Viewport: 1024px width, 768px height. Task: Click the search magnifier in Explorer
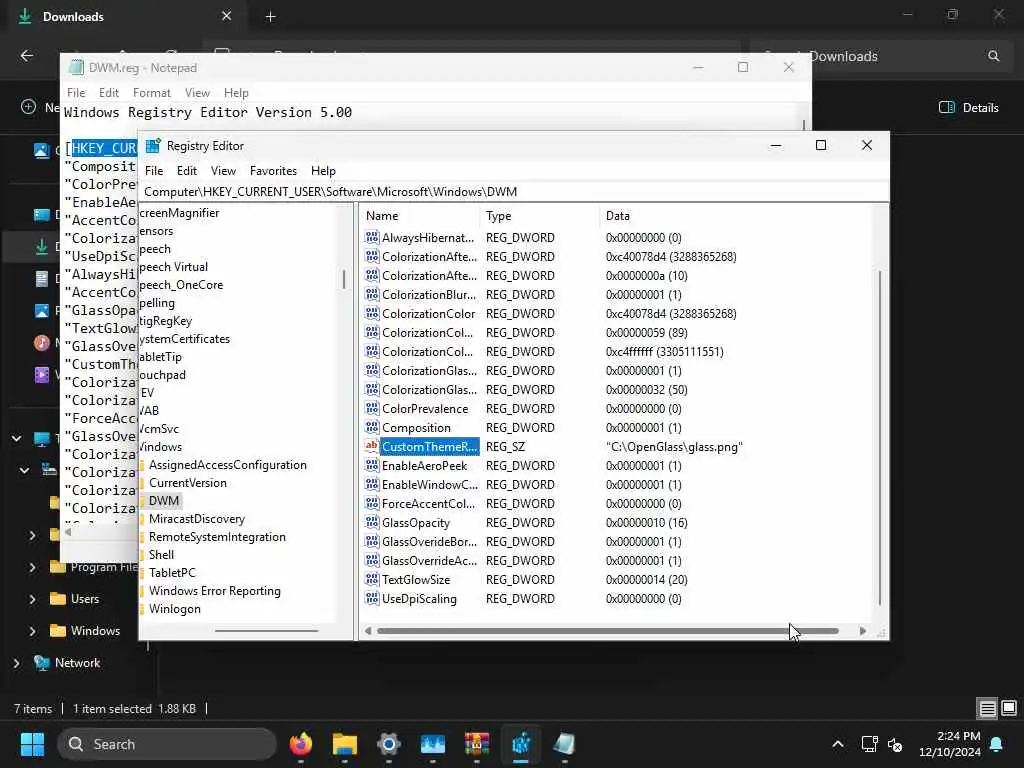[x=993, y=56]
